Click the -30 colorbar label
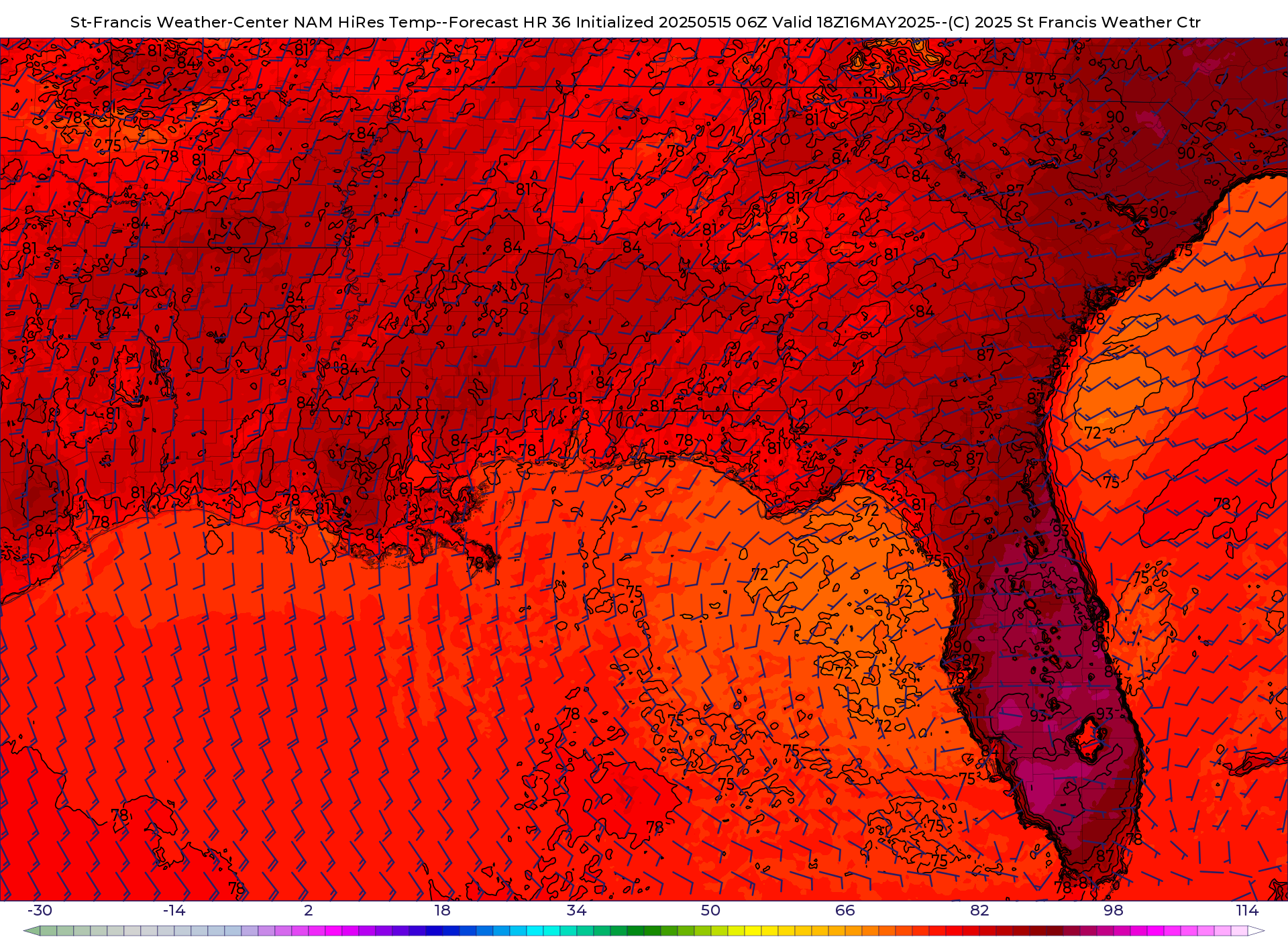 click(40, 910)
